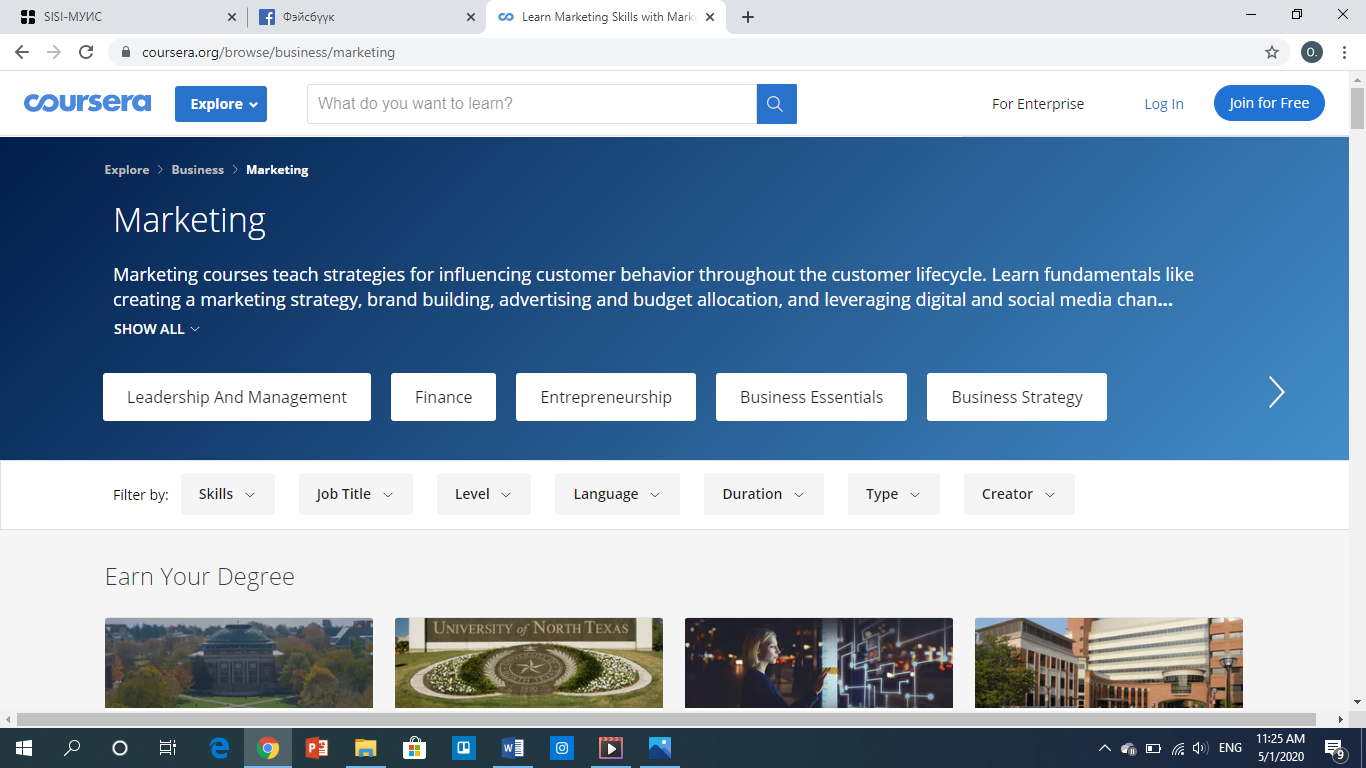
Task: Launch PowerPoint from the taskbar
Action: tap(317, 748)
